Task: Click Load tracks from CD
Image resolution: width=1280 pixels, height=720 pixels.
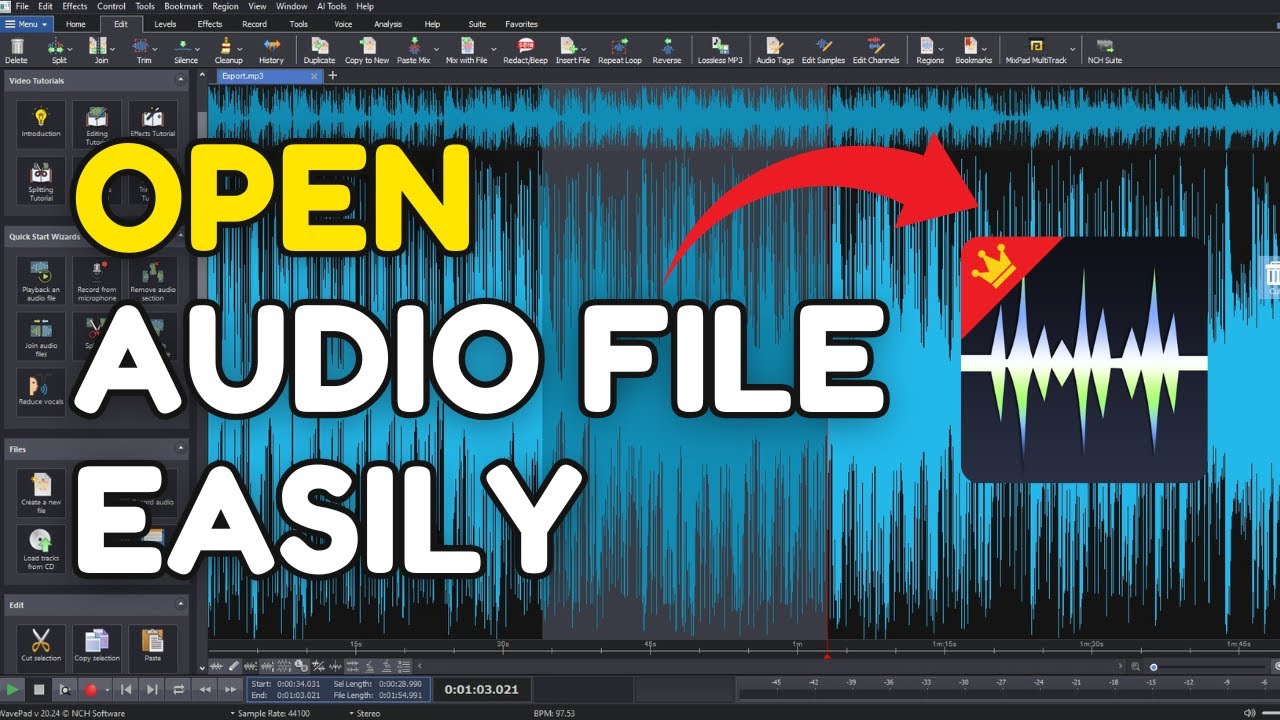Action: click(41, 549)
